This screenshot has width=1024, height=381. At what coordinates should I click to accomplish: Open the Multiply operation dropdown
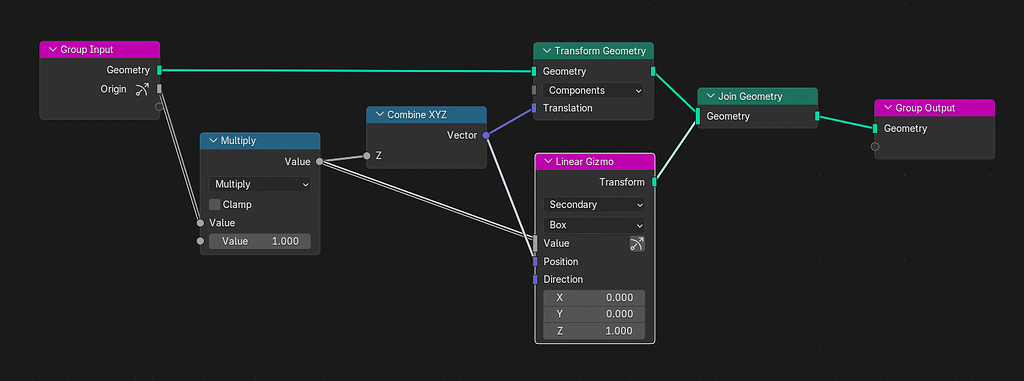260,184
